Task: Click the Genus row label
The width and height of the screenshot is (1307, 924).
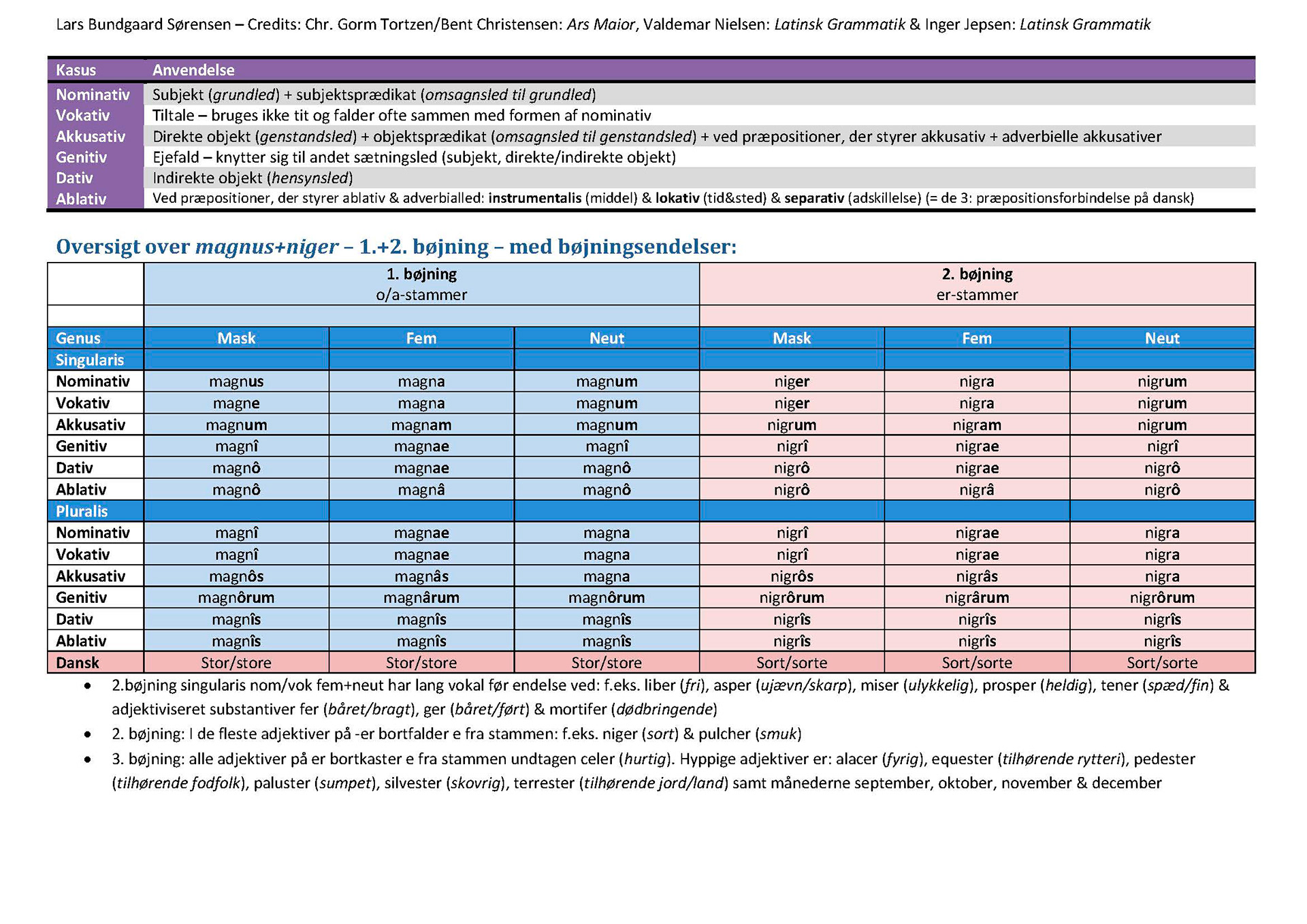Action: [x=78, y=338]
